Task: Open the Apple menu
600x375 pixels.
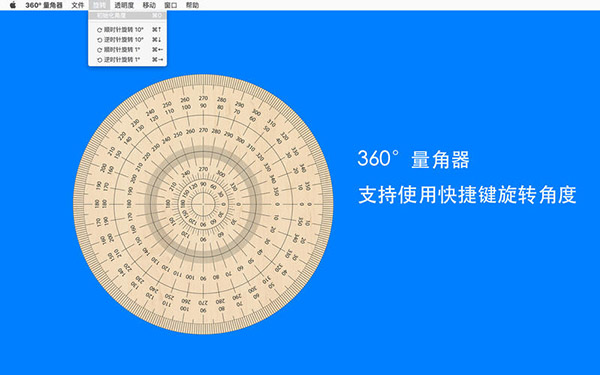Action: (x=13, y=5)
